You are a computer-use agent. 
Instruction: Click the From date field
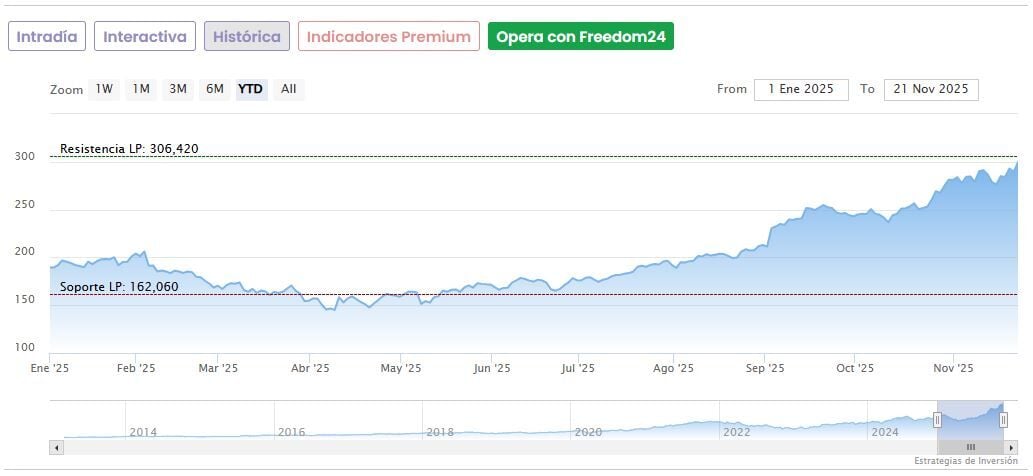coord(800,89)
